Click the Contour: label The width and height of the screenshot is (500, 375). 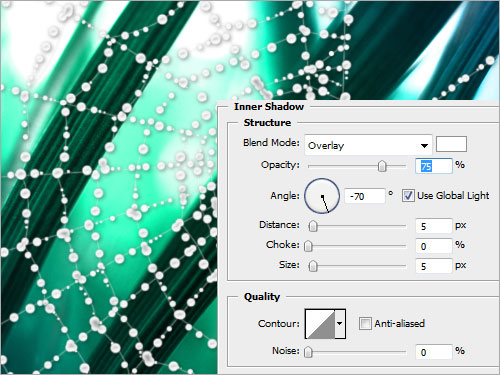(279, 324)
